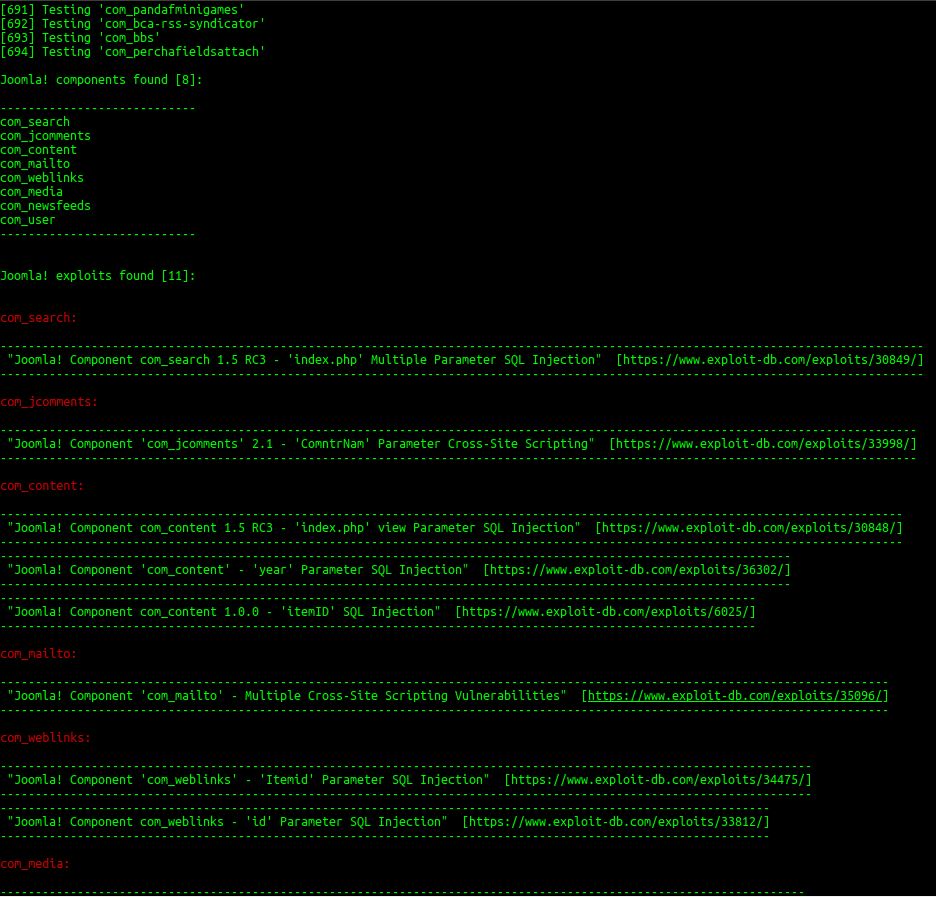
Task: Click the red 'com_weblinks:' heading
Action: [x=45, y=738]
